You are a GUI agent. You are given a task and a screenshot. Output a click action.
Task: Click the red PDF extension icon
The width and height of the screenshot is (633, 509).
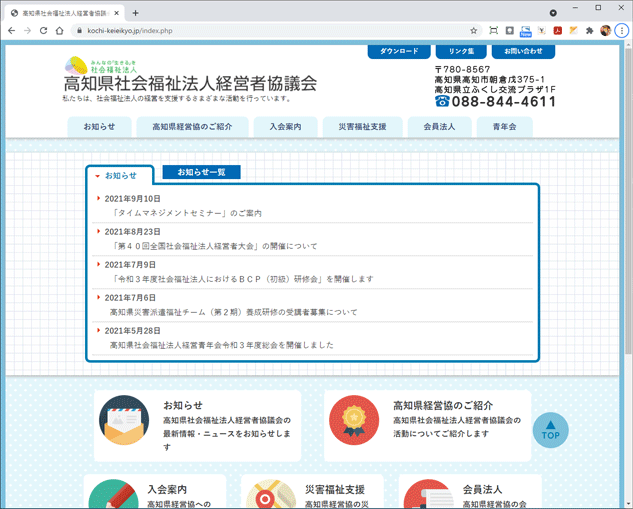(x=558, y=31)
